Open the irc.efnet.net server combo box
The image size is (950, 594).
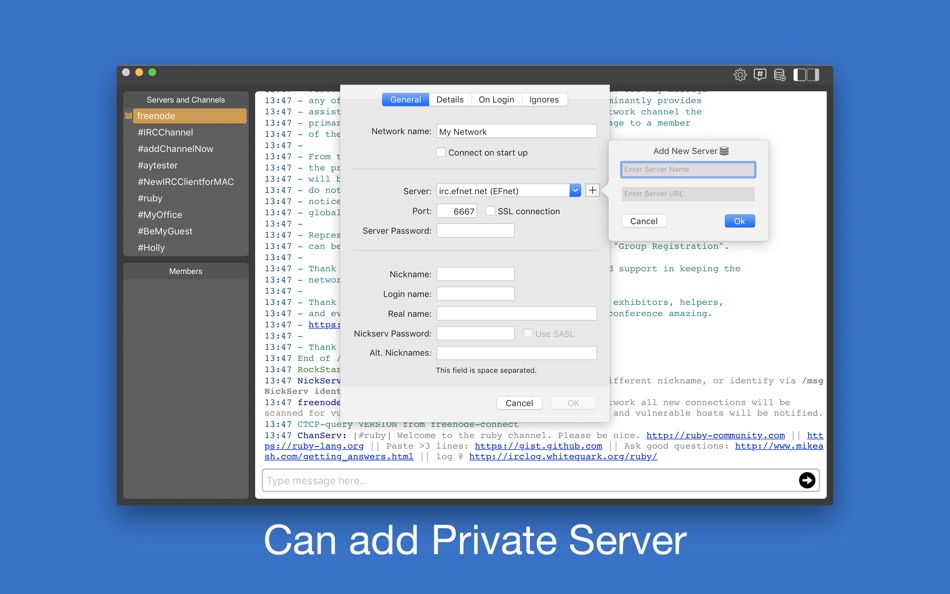503,190
